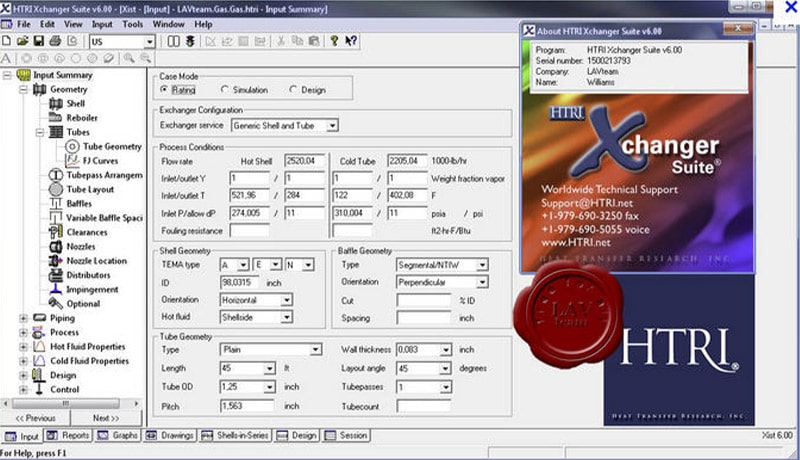The height and width of the screenshot is (460, 800).
Task: Click the << Previous button
Action: [34, 418]
